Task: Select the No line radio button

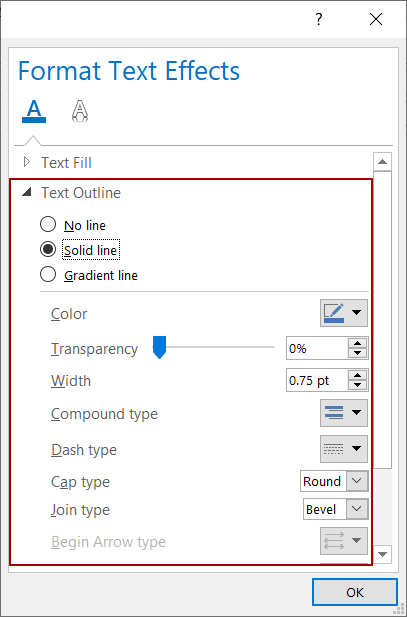Action: [x=48, y=225]
